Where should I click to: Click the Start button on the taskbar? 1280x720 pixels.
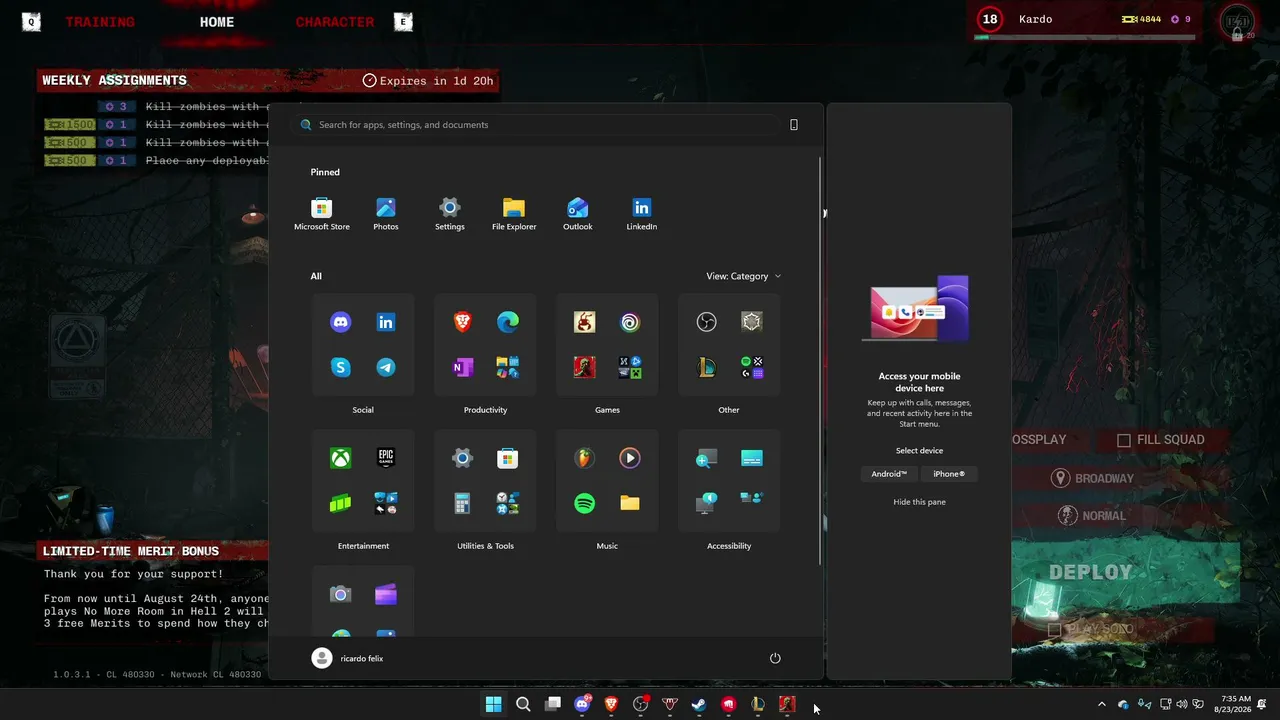494,704
